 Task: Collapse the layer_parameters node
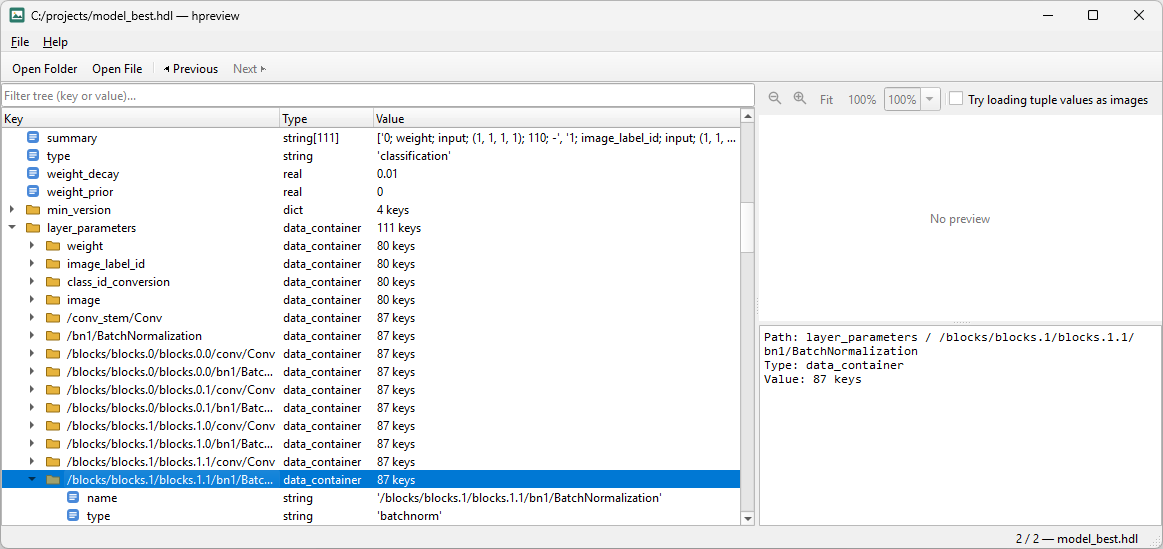coord(12,228)
